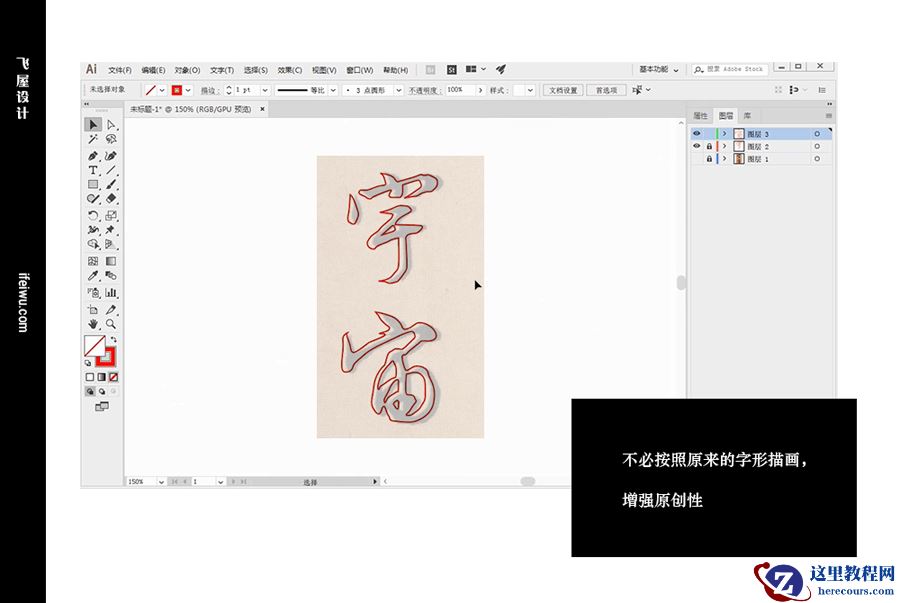Select the Rotate tool
Screen dimensions: 900x603
coord(93,212)
